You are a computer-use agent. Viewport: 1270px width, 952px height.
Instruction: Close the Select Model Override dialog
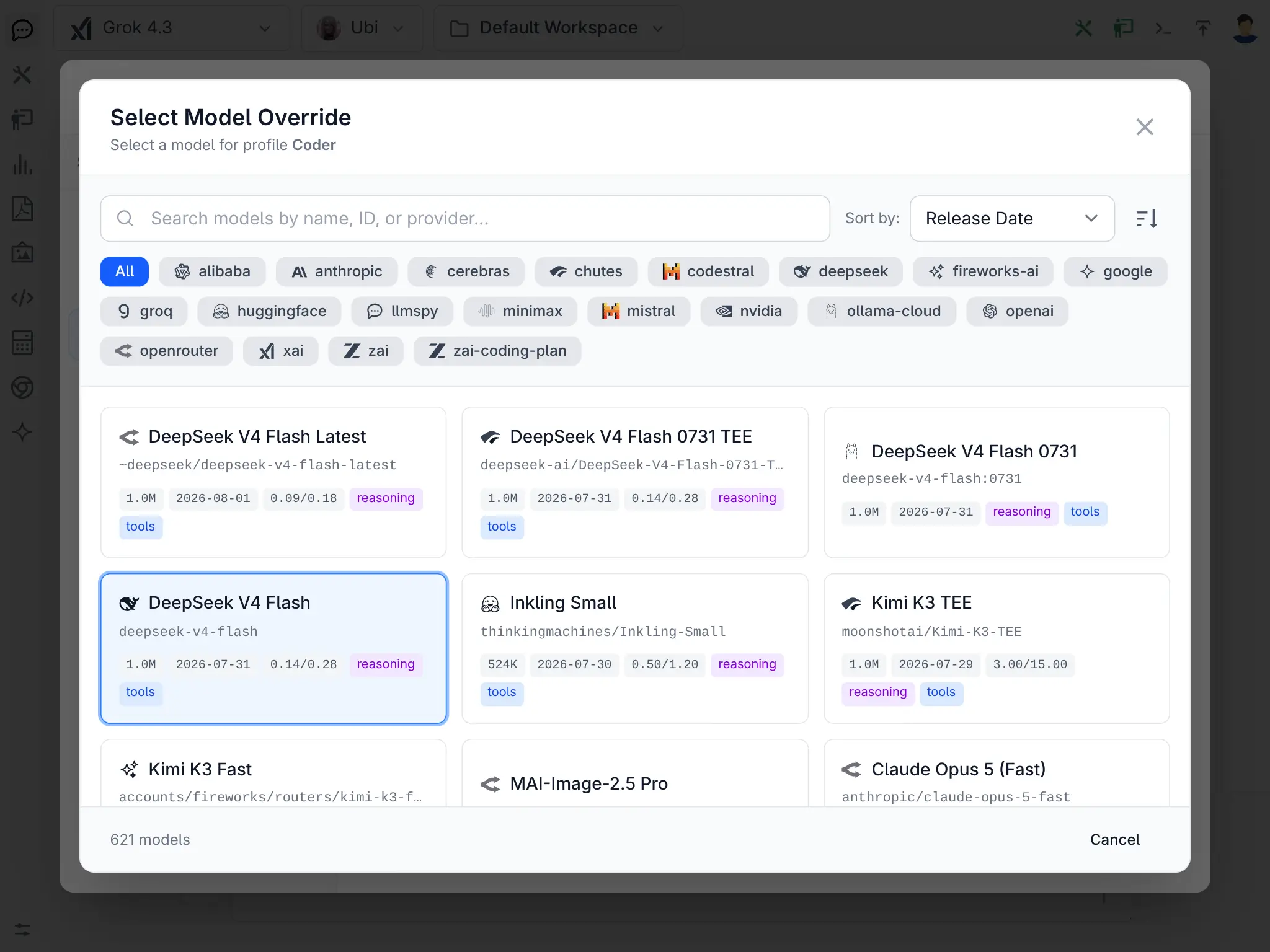1145,127
